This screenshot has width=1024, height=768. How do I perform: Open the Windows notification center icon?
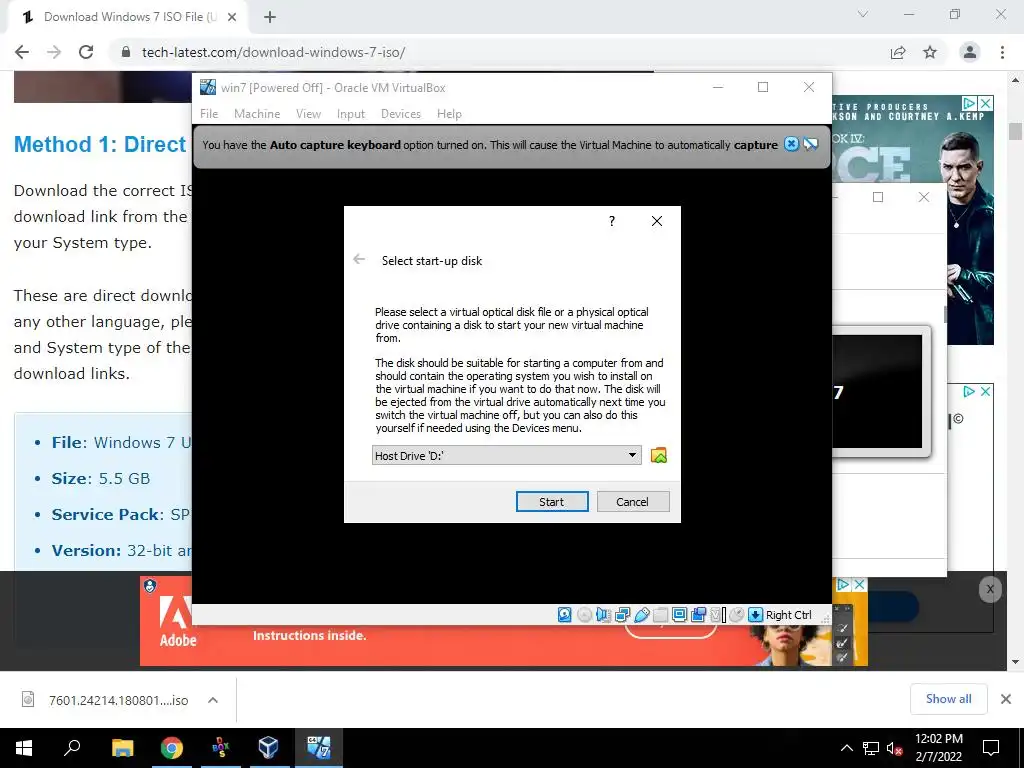coord(991,748)
